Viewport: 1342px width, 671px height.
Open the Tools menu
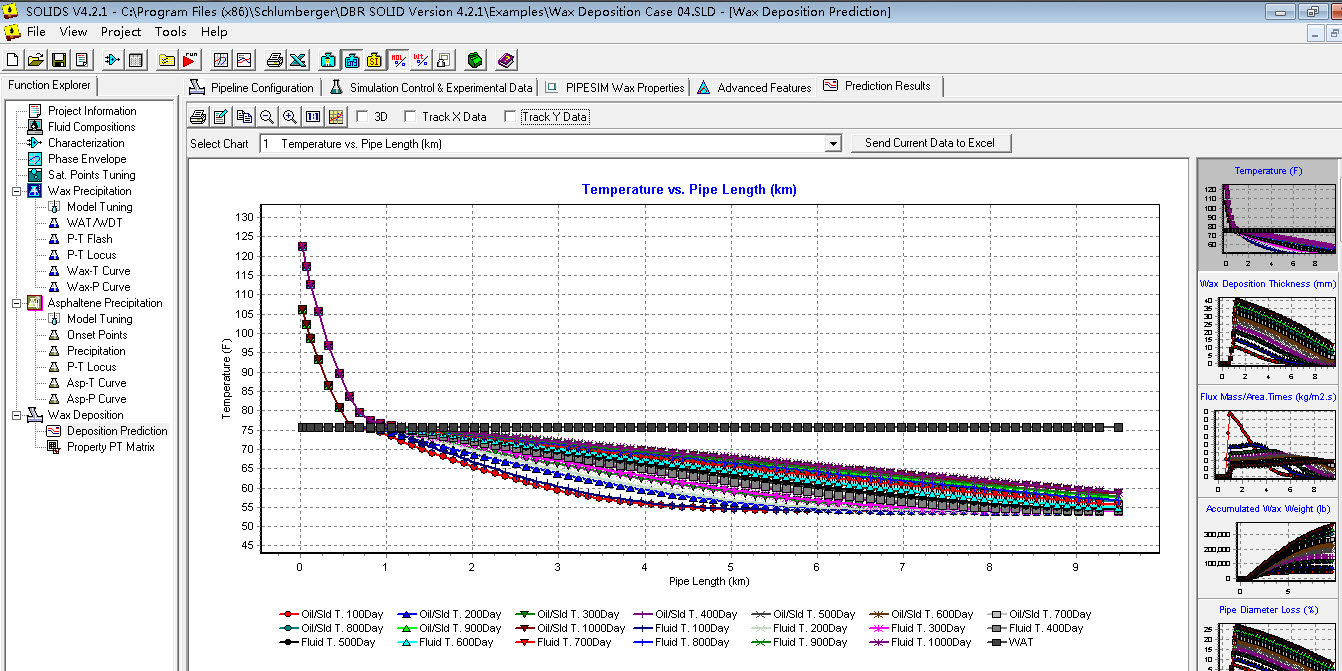(171, 32)
